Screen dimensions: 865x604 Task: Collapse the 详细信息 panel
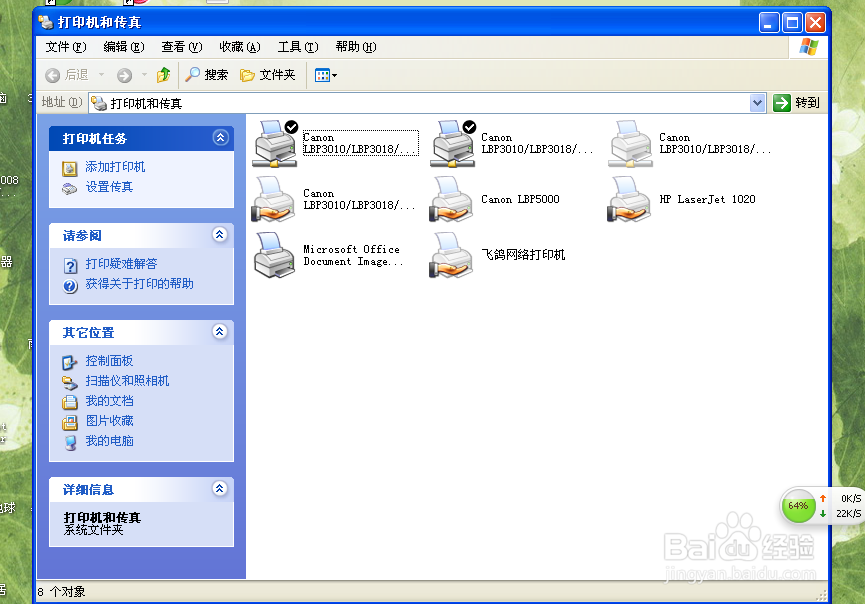[220, 489]
